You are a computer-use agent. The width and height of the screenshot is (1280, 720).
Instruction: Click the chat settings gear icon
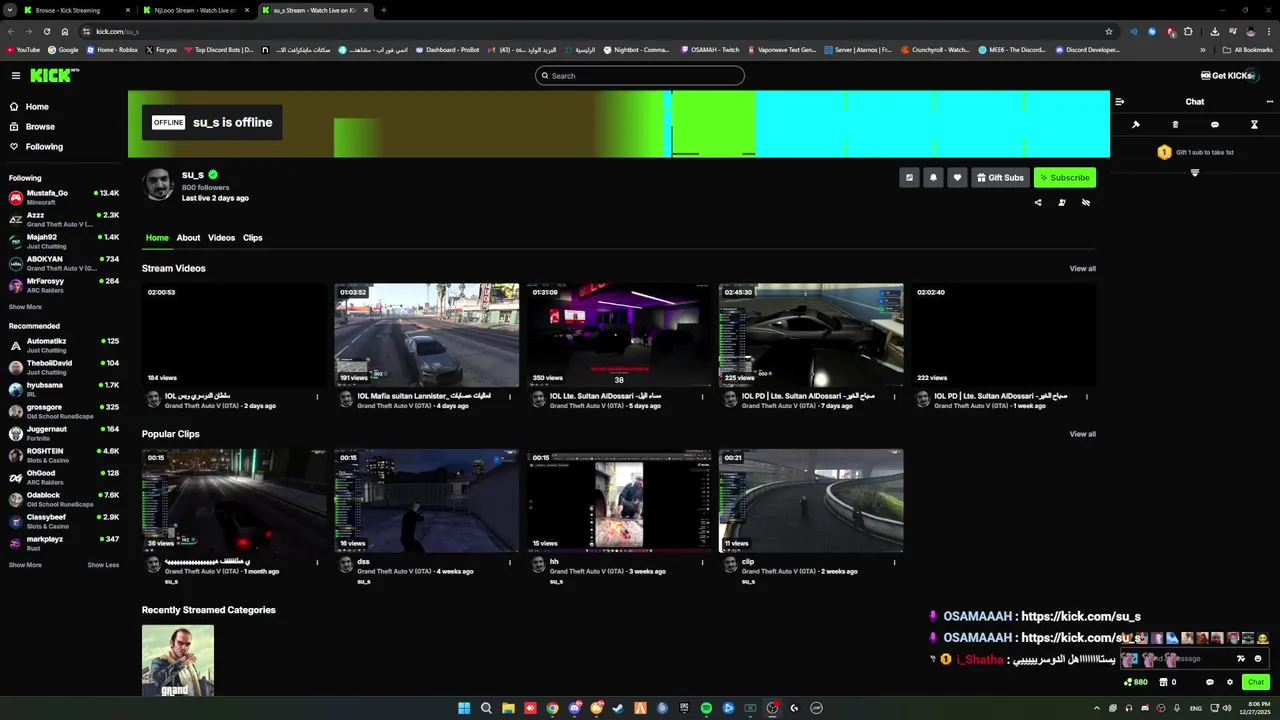[1230, 682]
